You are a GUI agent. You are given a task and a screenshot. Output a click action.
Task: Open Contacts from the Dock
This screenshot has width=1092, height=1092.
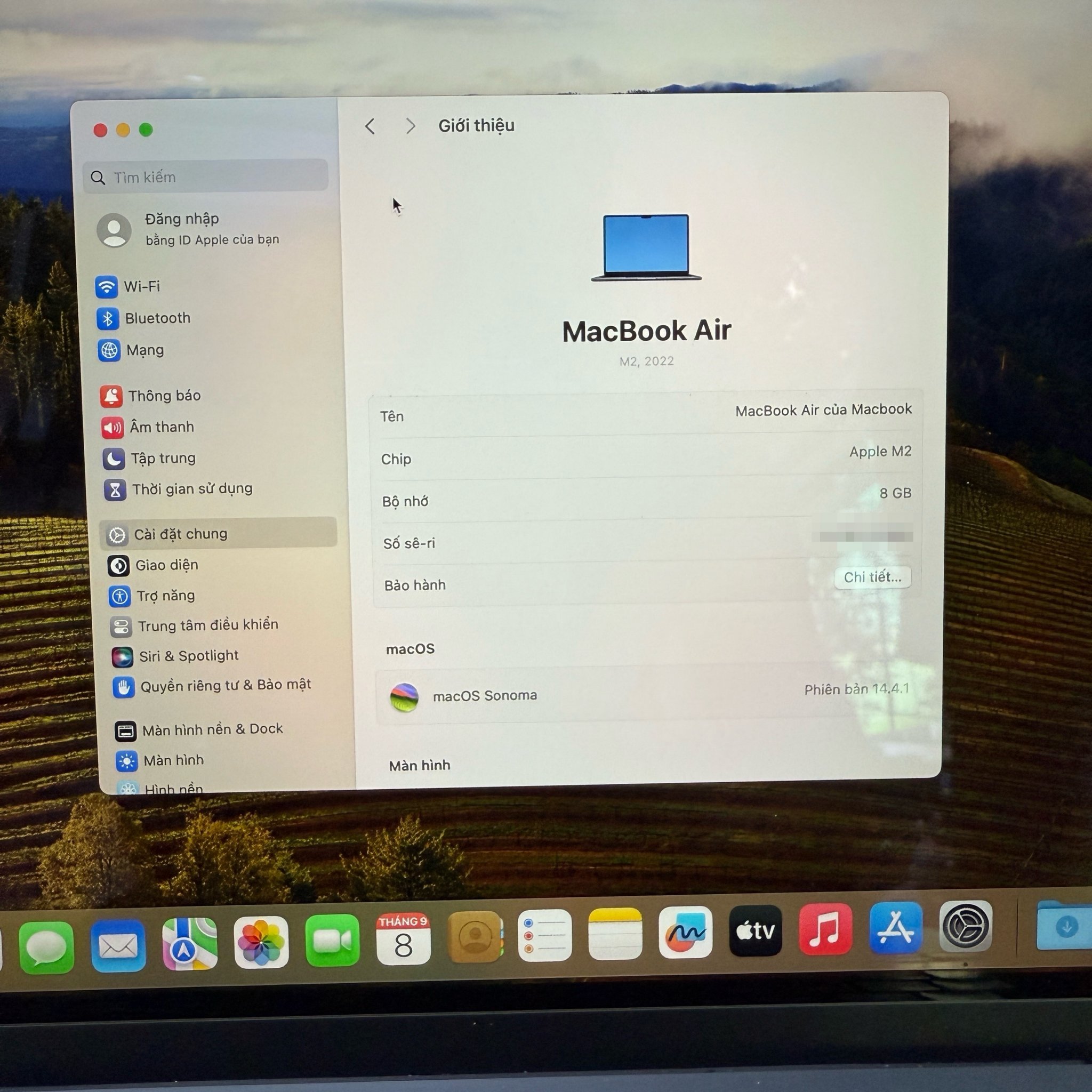[x=475, y=936]
